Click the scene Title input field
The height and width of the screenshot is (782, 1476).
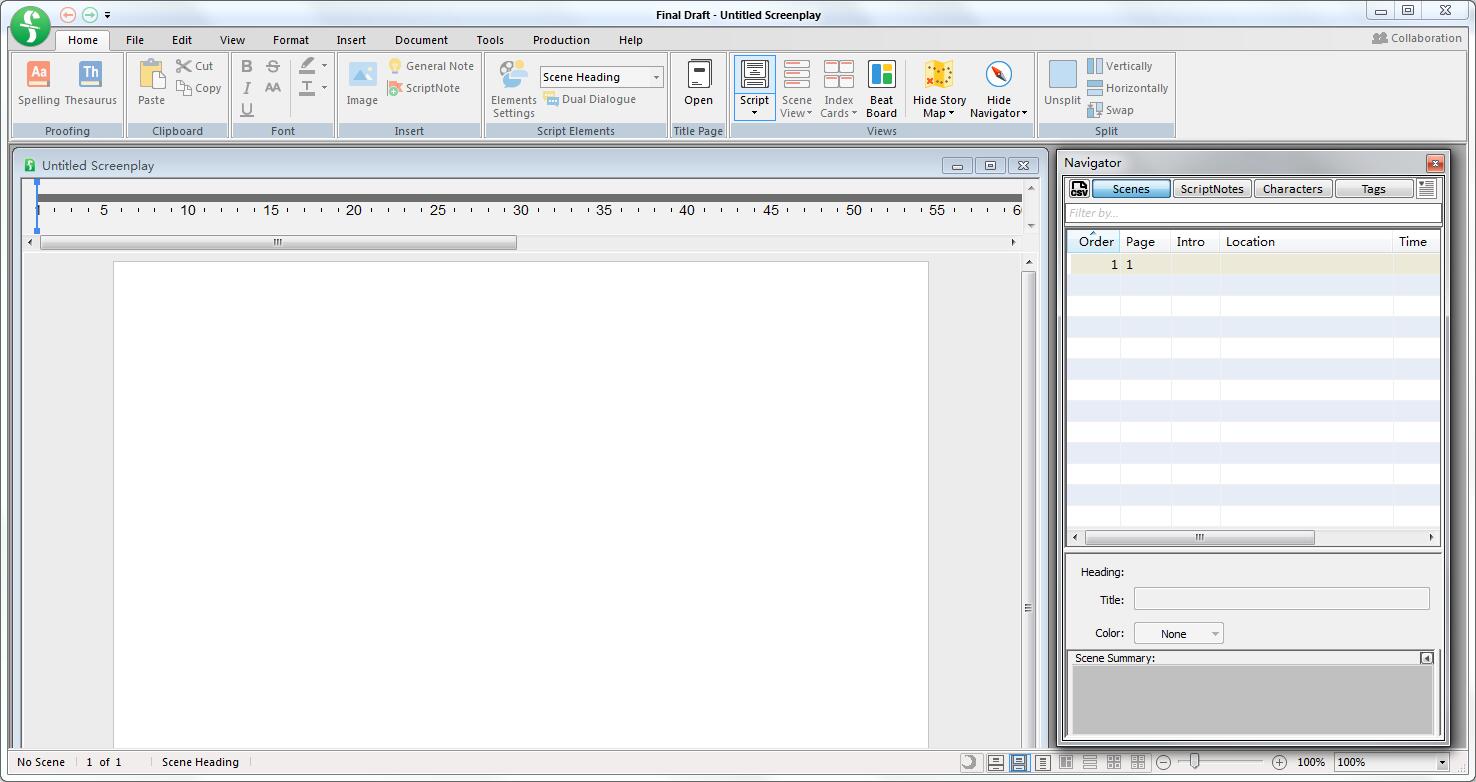coord(1282,599)
